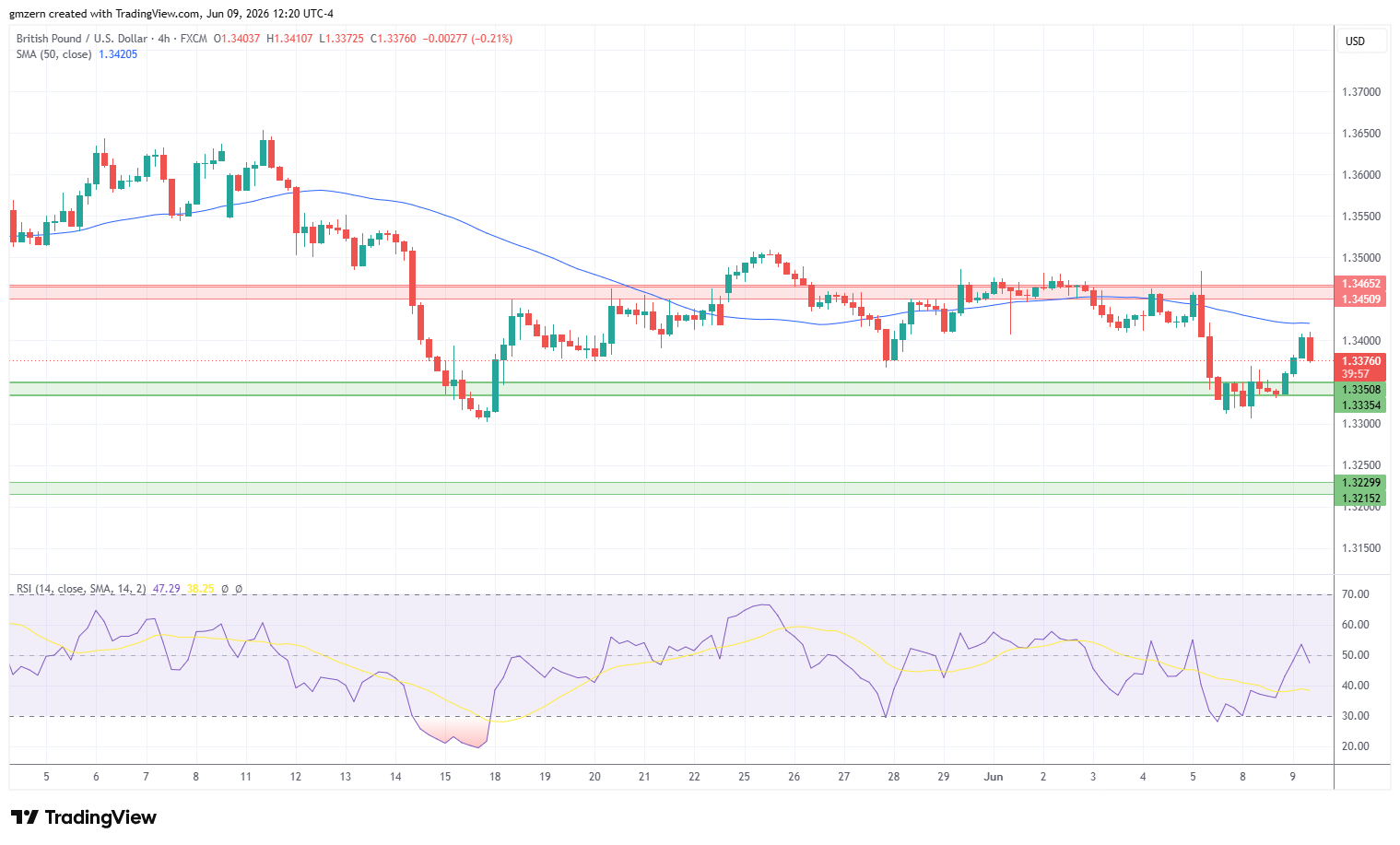Select the RSI (14, close, SMA, 14, 2) legend
1400x845 pixels.
[x=81, y=589]
